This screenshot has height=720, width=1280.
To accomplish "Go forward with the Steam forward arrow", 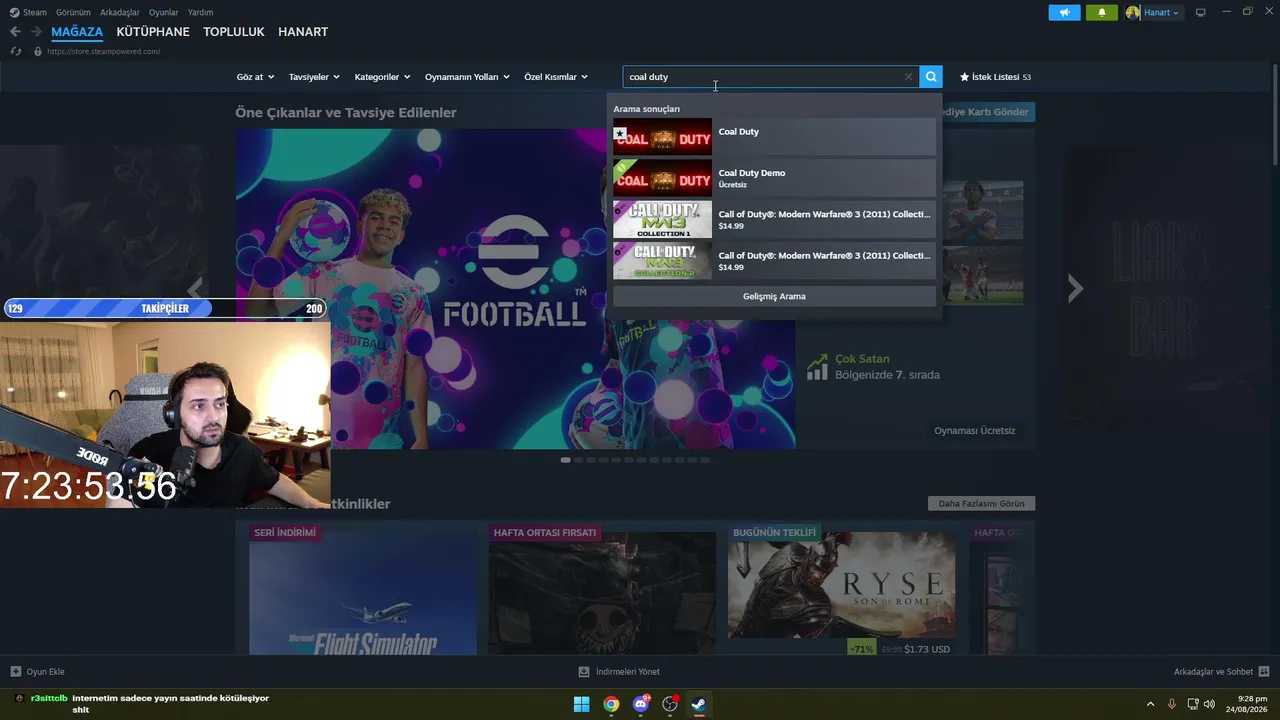I will click(x=36, y=32).
